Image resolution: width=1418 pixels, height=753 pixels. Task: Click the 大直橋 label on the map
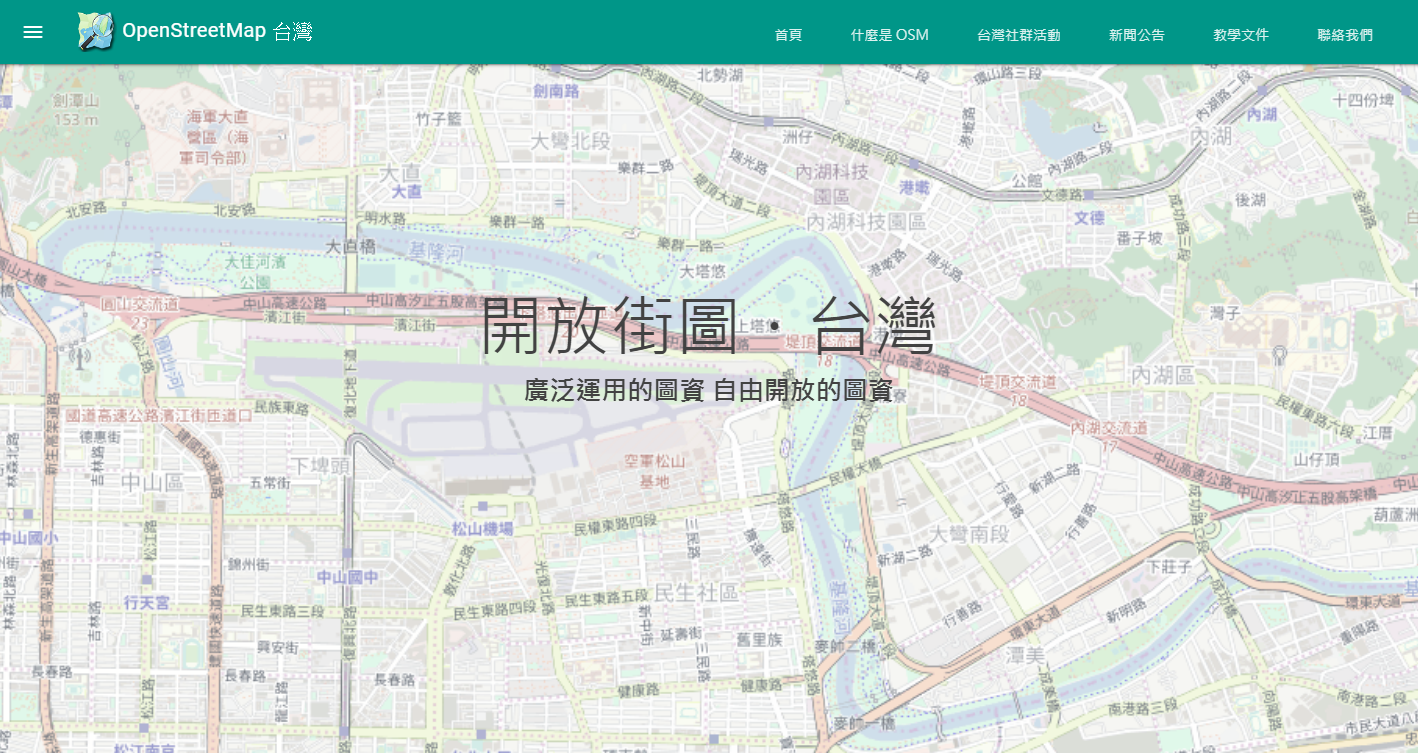point(351,245)
